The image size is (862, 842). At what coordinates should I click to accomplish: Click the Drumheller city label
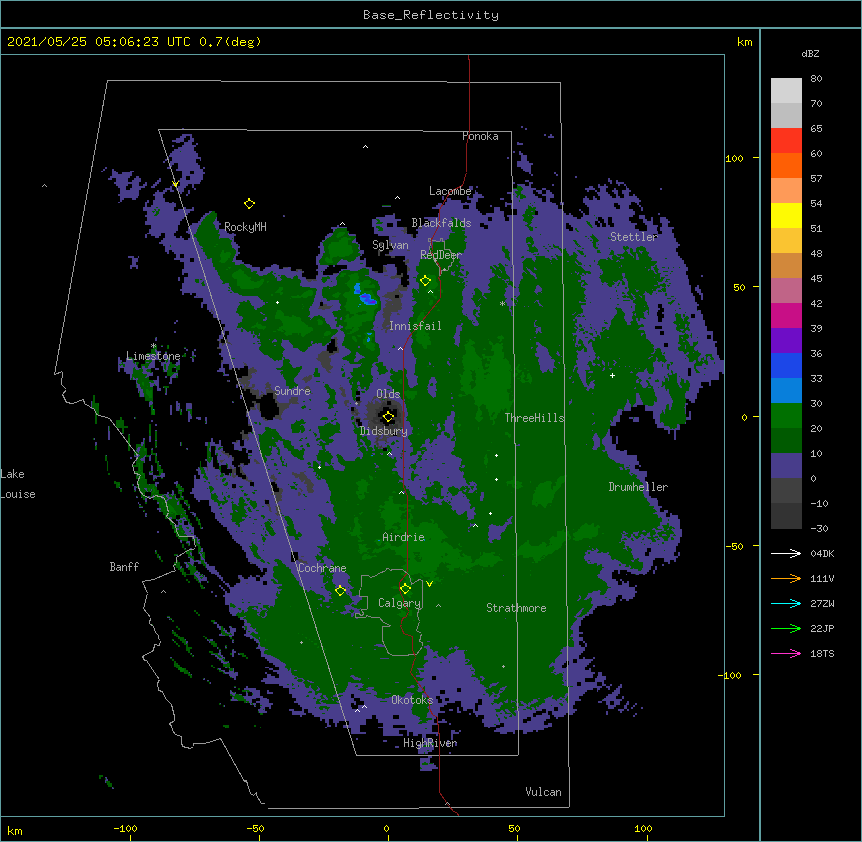638,487
